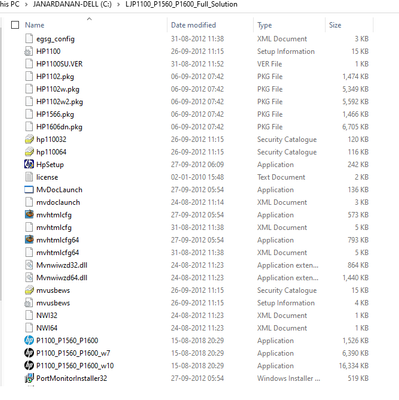Image resolution: width=399 pixels, height=400 pixels.
Task: Sort files by the Name column header
Action: coord(35,25)
